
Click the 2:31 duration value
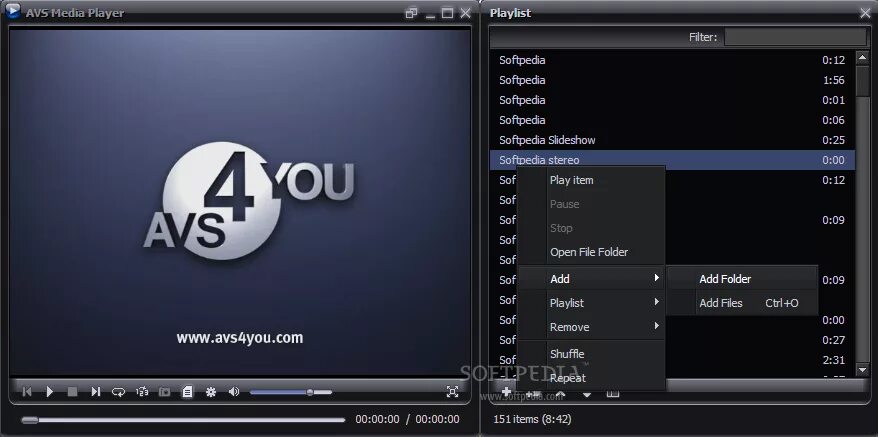click(x=833, y=360)
